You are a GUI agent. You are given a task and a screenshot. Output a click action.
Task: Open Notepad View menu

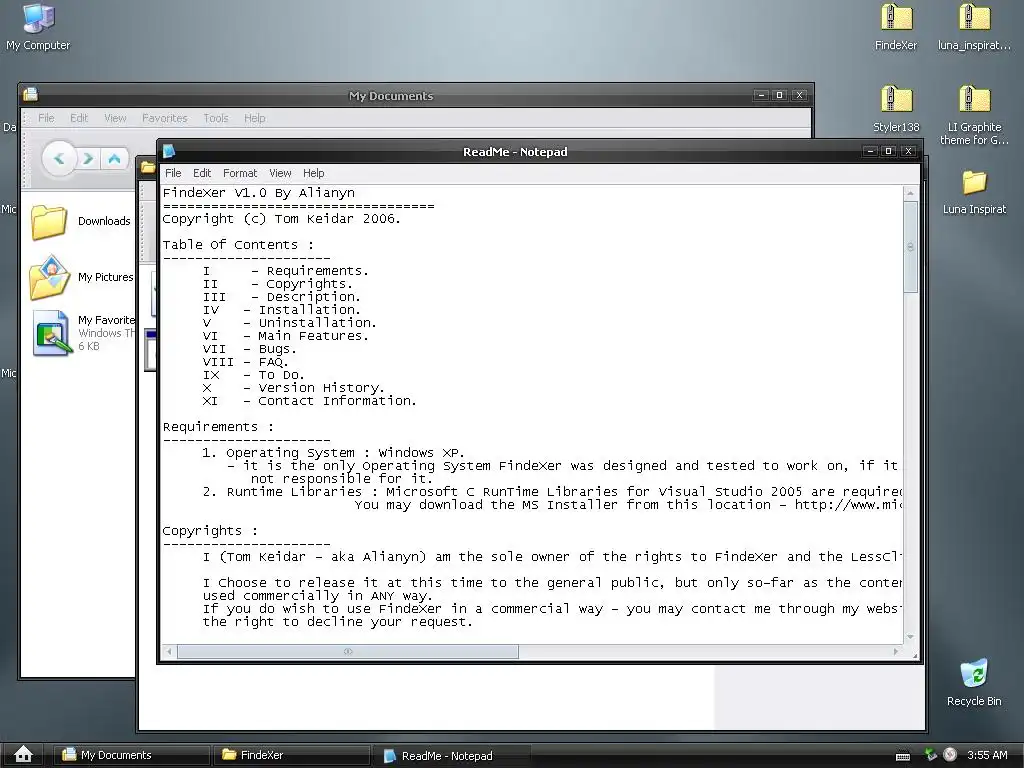coord(280,173)
